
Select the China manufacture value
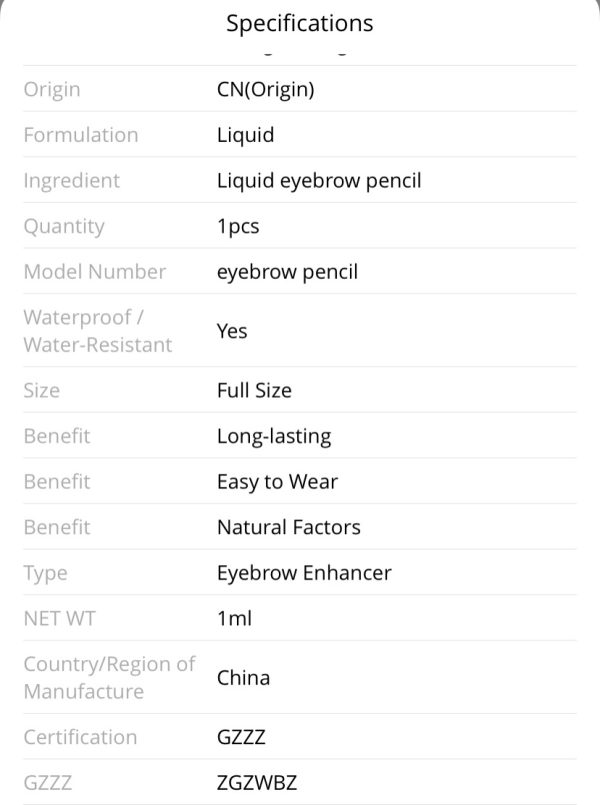point(243,678)
